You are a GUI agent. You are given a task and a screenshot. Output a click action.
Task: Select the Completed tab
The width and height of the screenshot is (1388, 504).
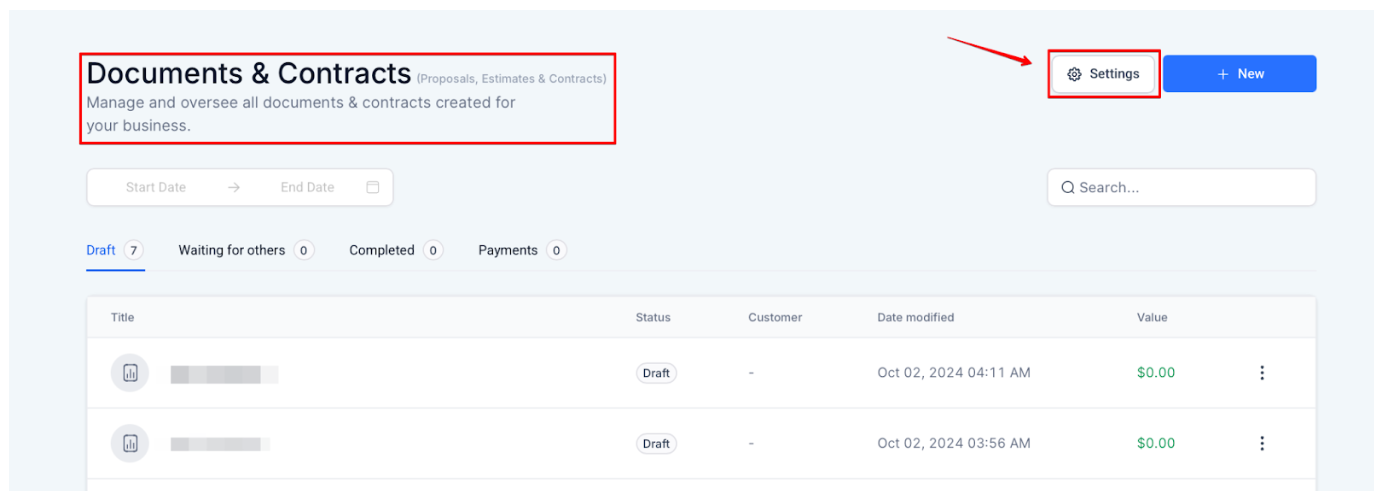[x=381, y=250]
